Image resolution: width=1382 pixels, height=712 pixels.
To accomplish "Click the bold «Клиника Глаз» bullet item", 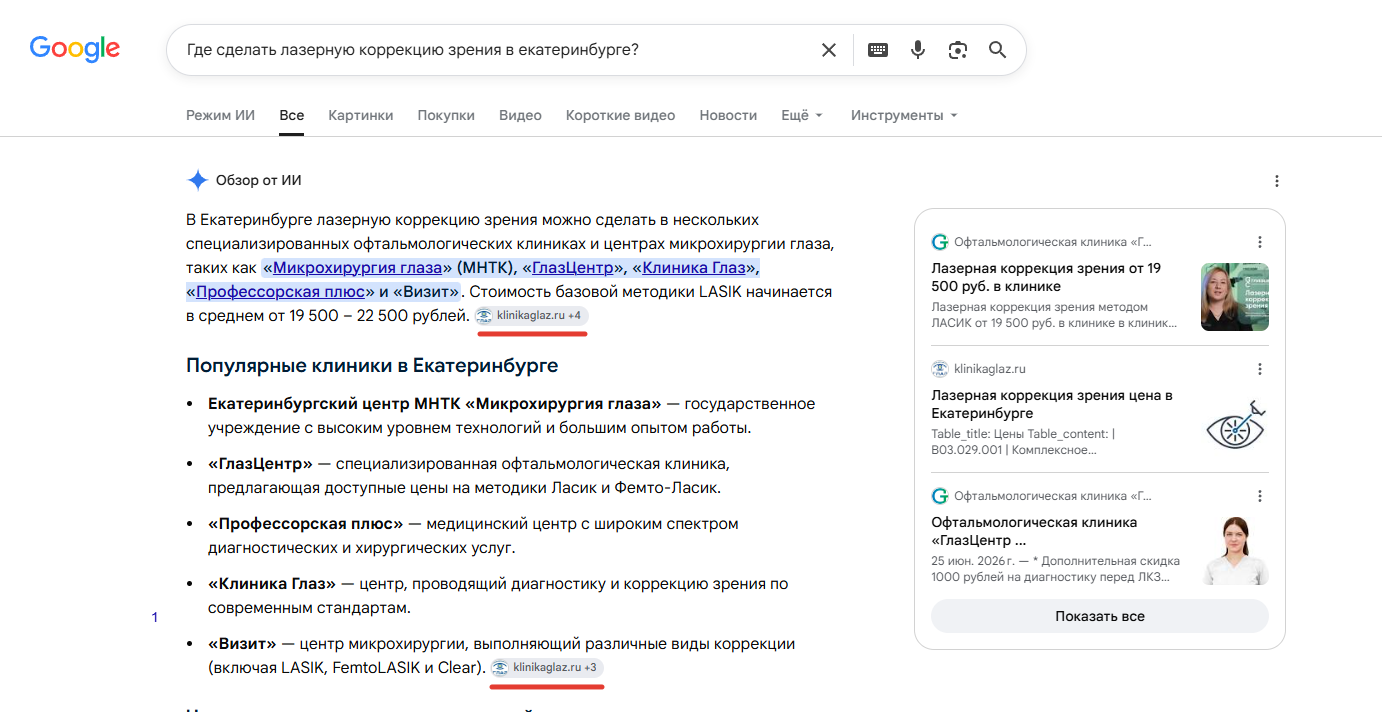I will click(x=272, y=584).
